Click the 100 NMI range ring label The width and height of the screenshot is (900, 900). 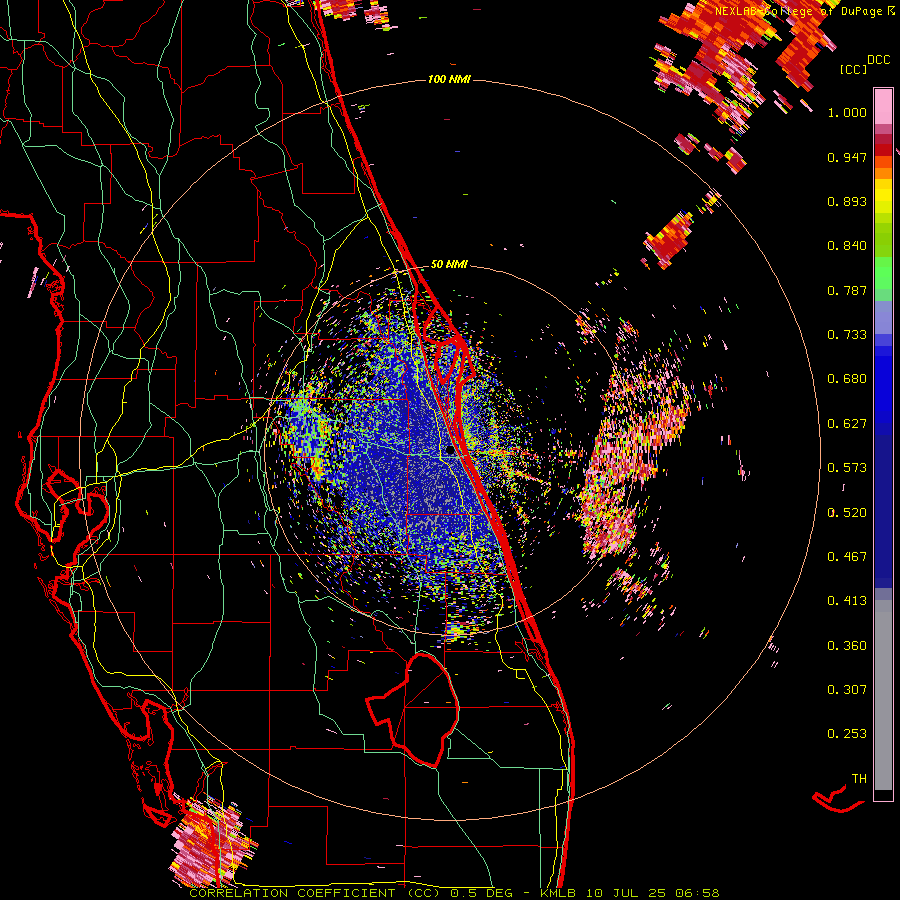(449, 79)
